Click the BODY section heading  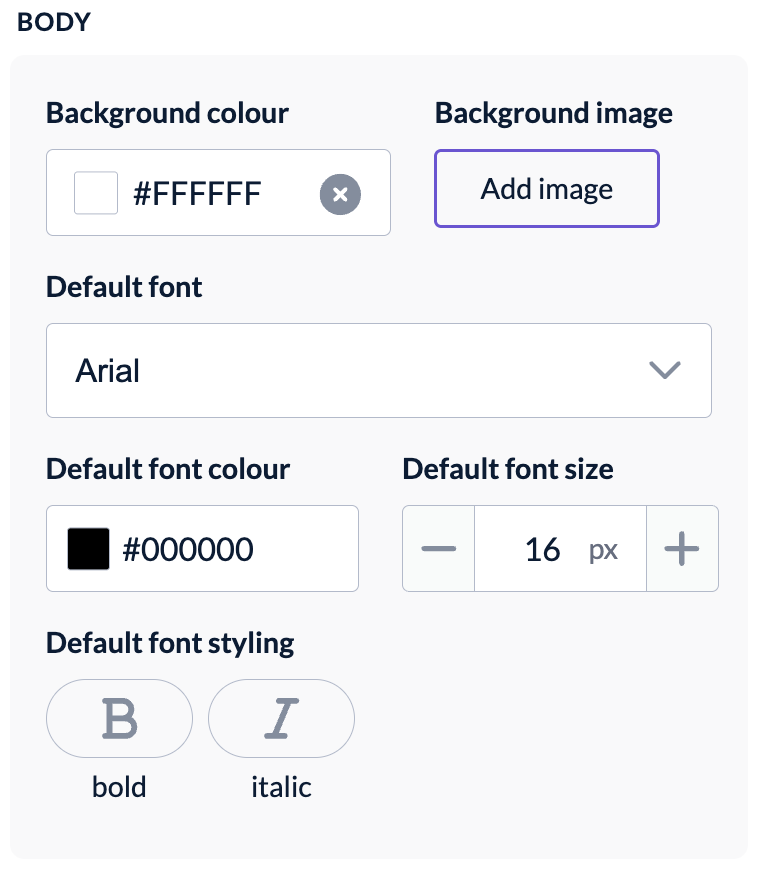click(54, 22)
